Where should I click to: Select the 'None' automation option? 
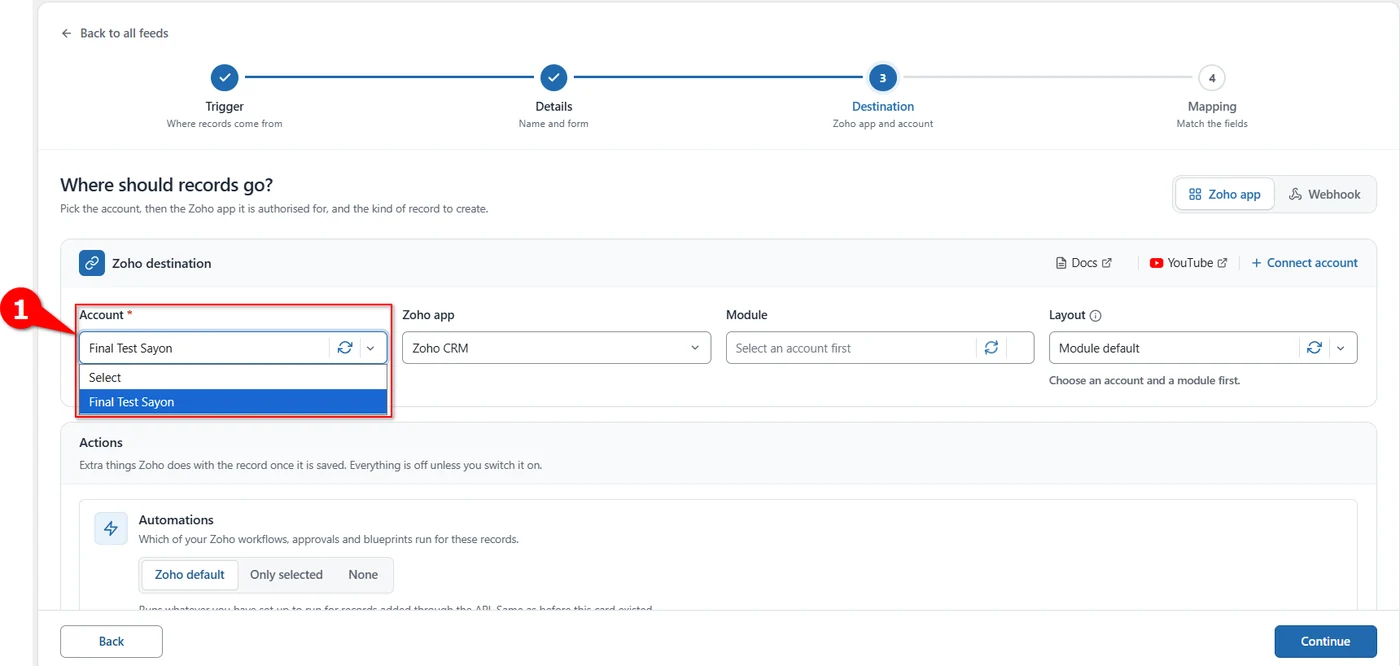coord(363,575)
